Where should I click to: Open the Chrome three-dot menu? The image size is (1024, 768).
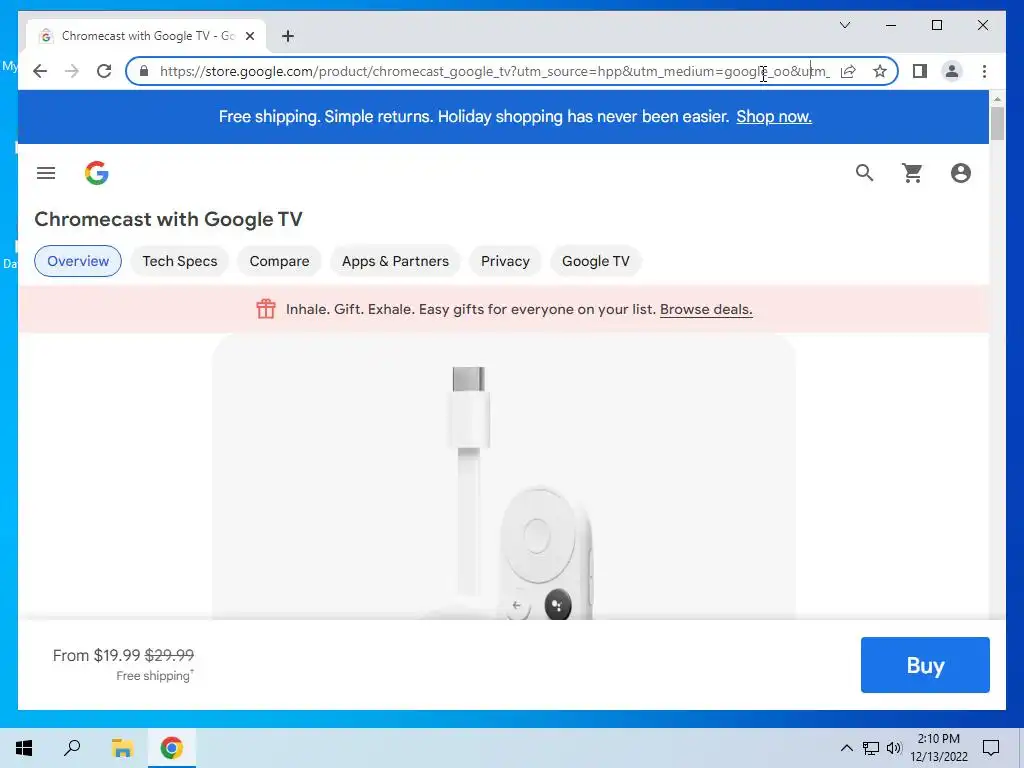[984, 71]
